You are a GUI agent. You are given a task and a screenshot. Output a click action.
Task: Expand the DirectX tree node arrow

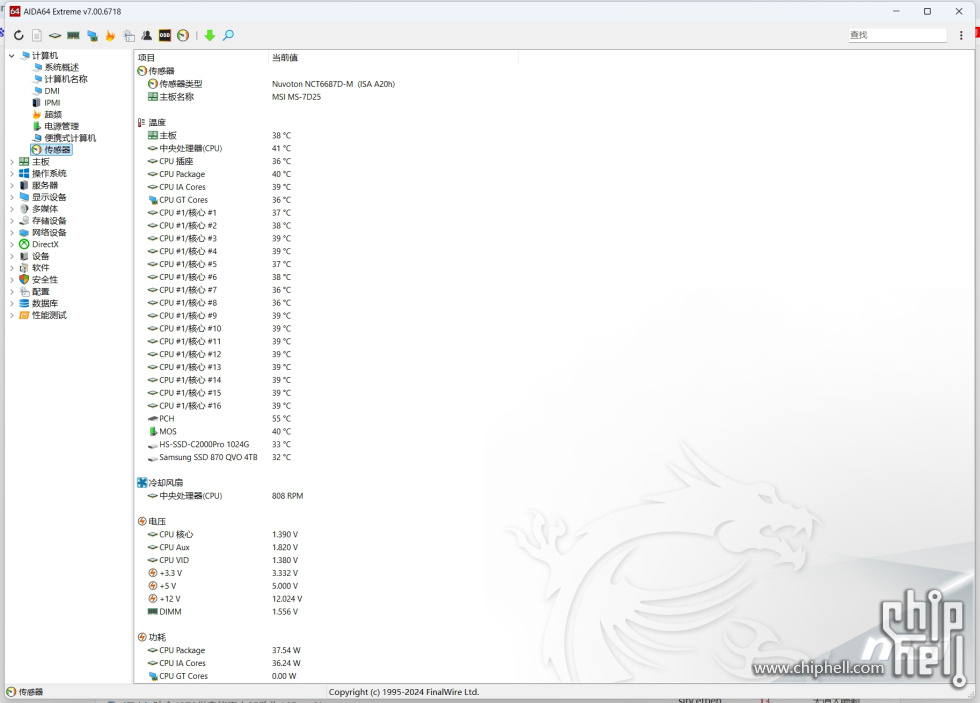tap(12, 244)
